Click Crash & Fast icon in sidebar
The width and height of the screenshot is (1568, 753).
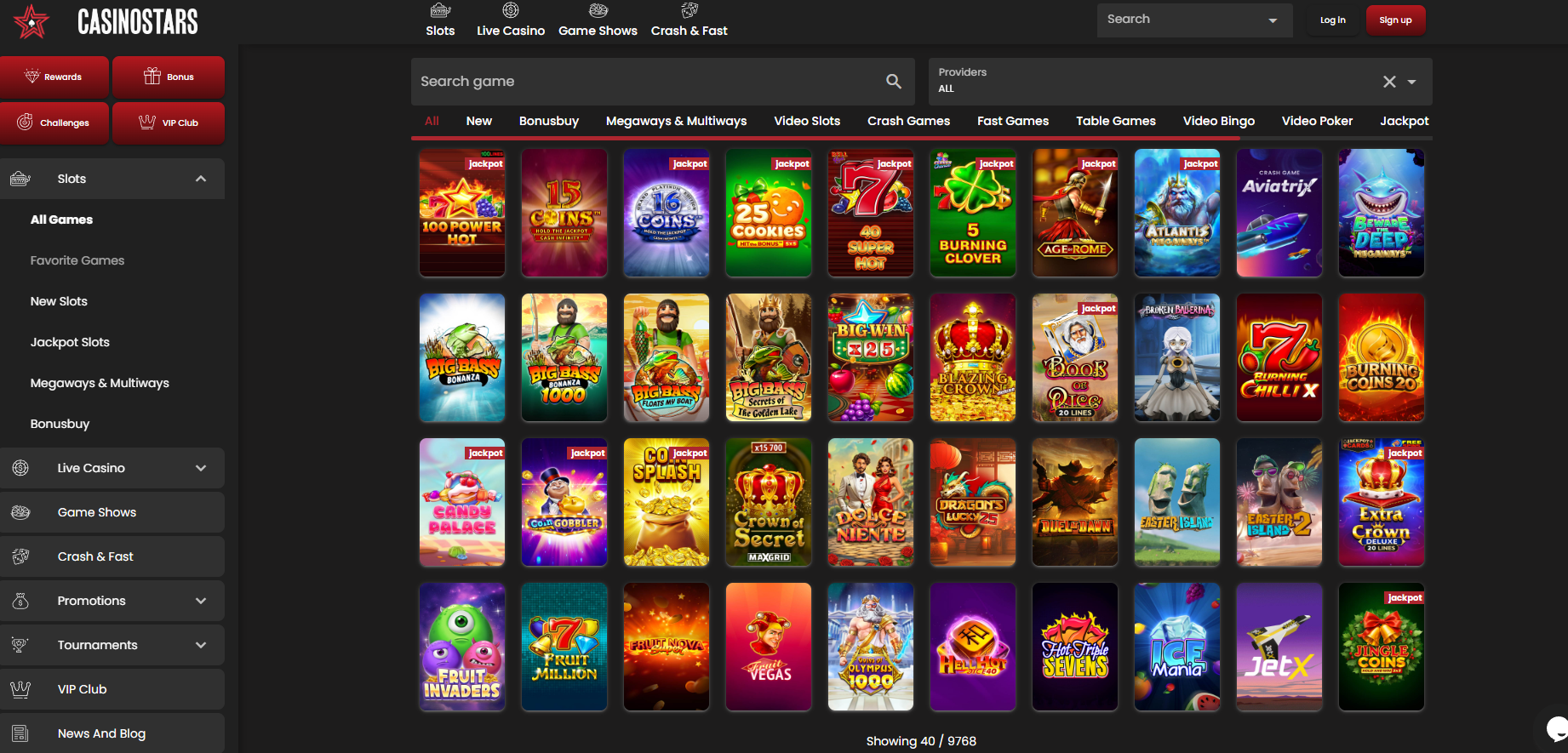point(20,556)
